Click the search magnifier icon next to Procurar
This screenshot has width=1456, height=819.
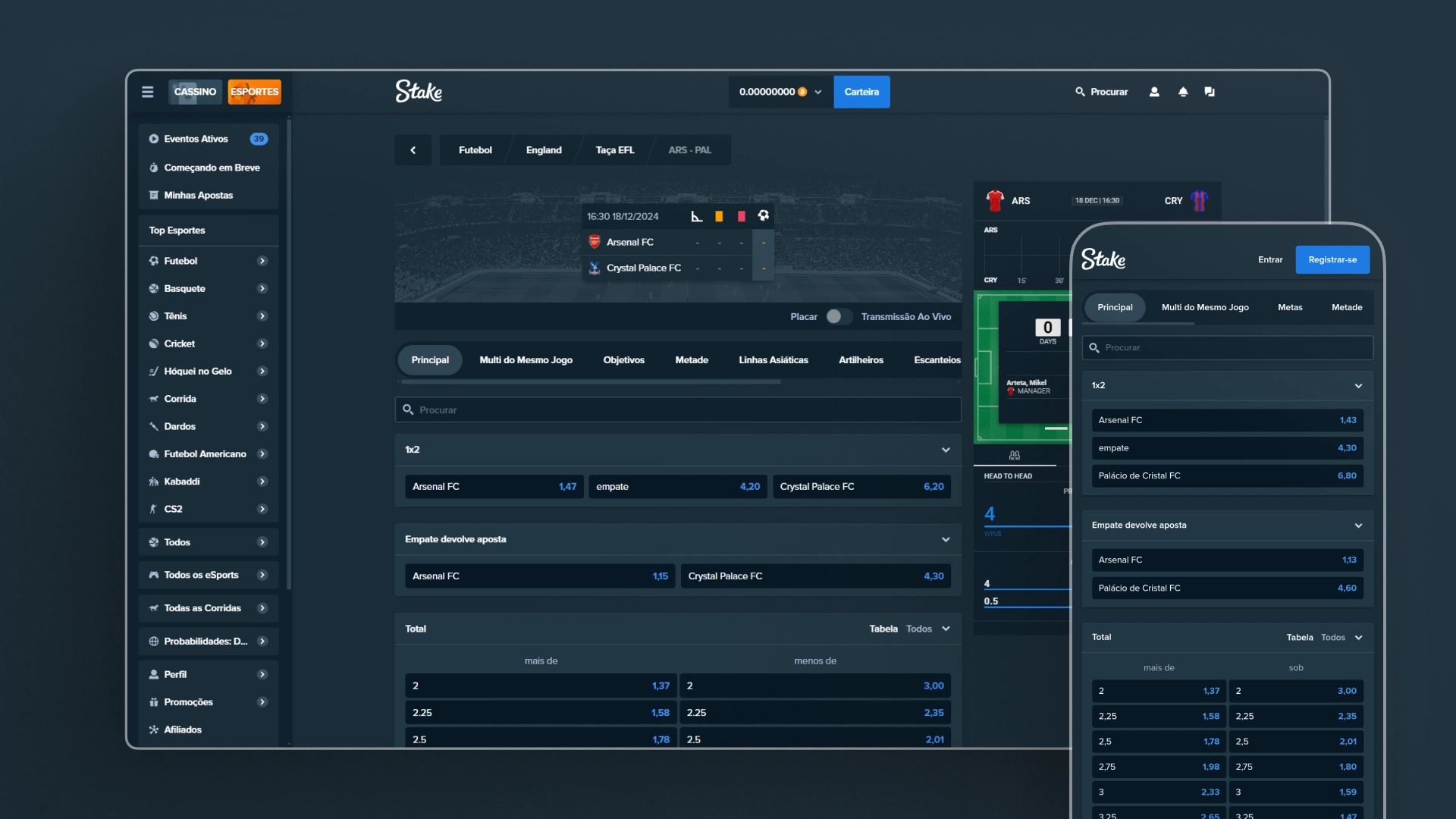(x=1080, y=92)
